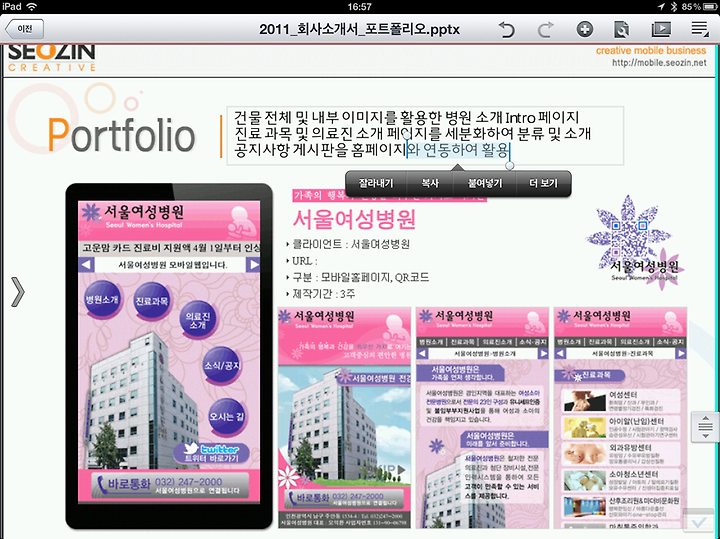
Task: Tap the pink 서울여성병원 heading
Action: pyautogui.click(x=354, y=219)
